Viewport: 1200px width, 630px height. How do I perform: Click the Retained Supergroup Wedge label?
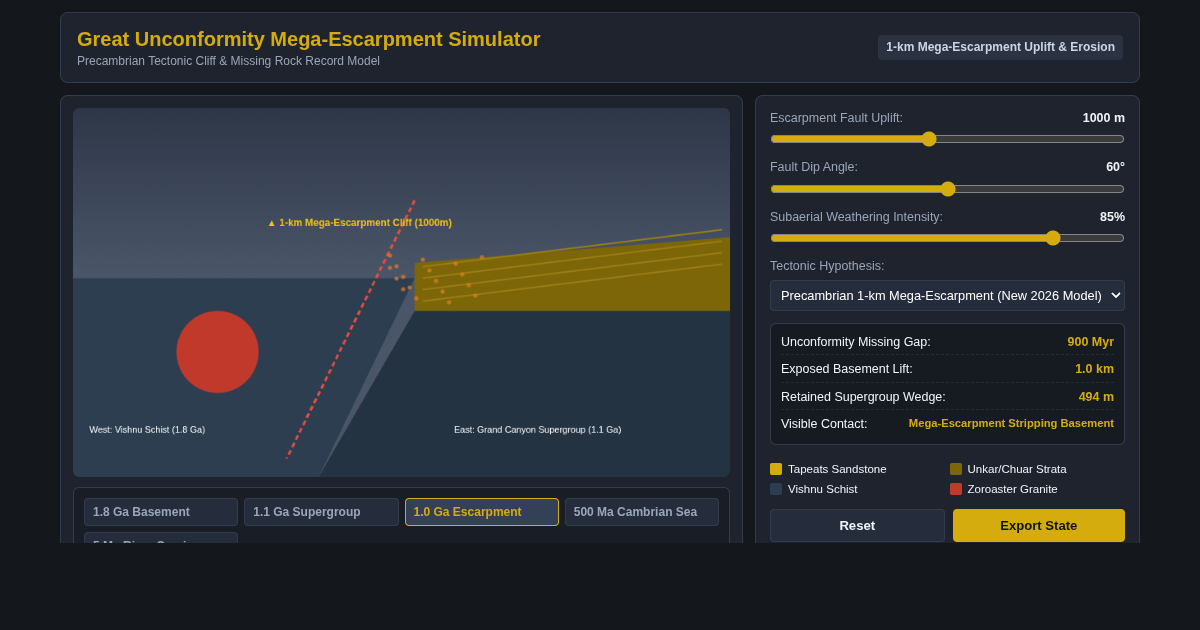(863, 397)
